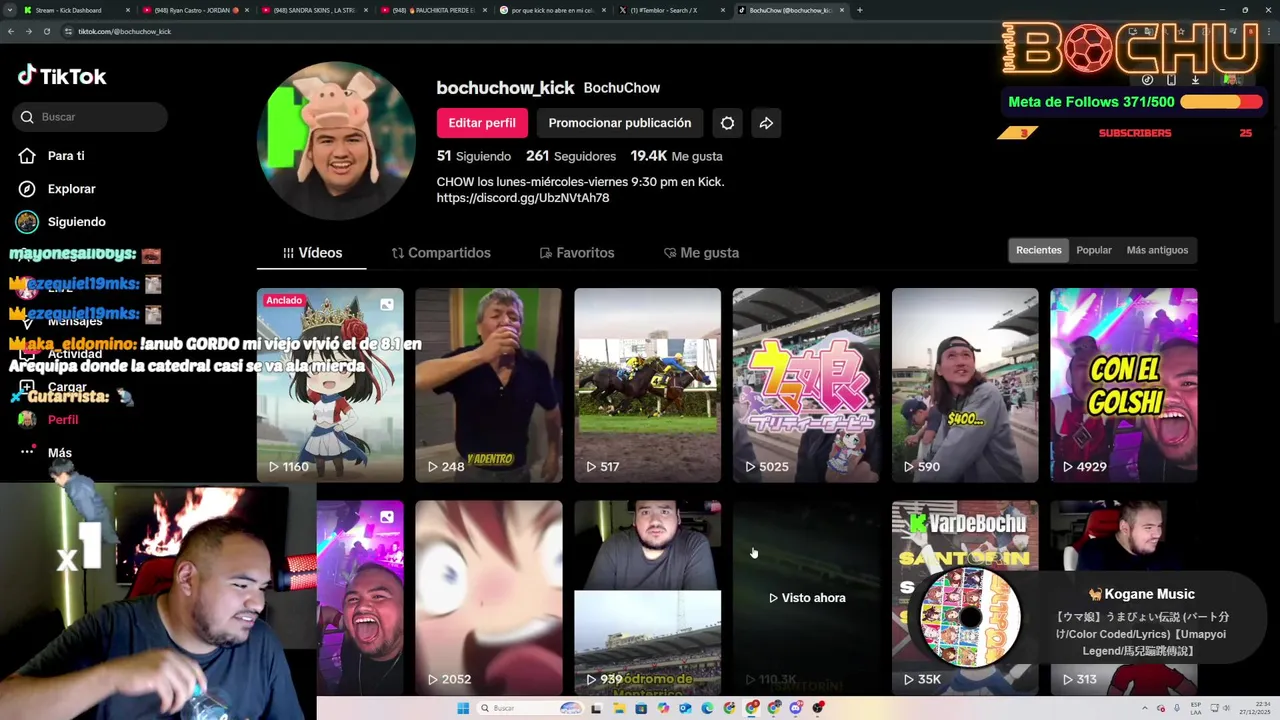Open the $400 video with 590 views
Screen dimensions: 1280x720
click(965, 385)
